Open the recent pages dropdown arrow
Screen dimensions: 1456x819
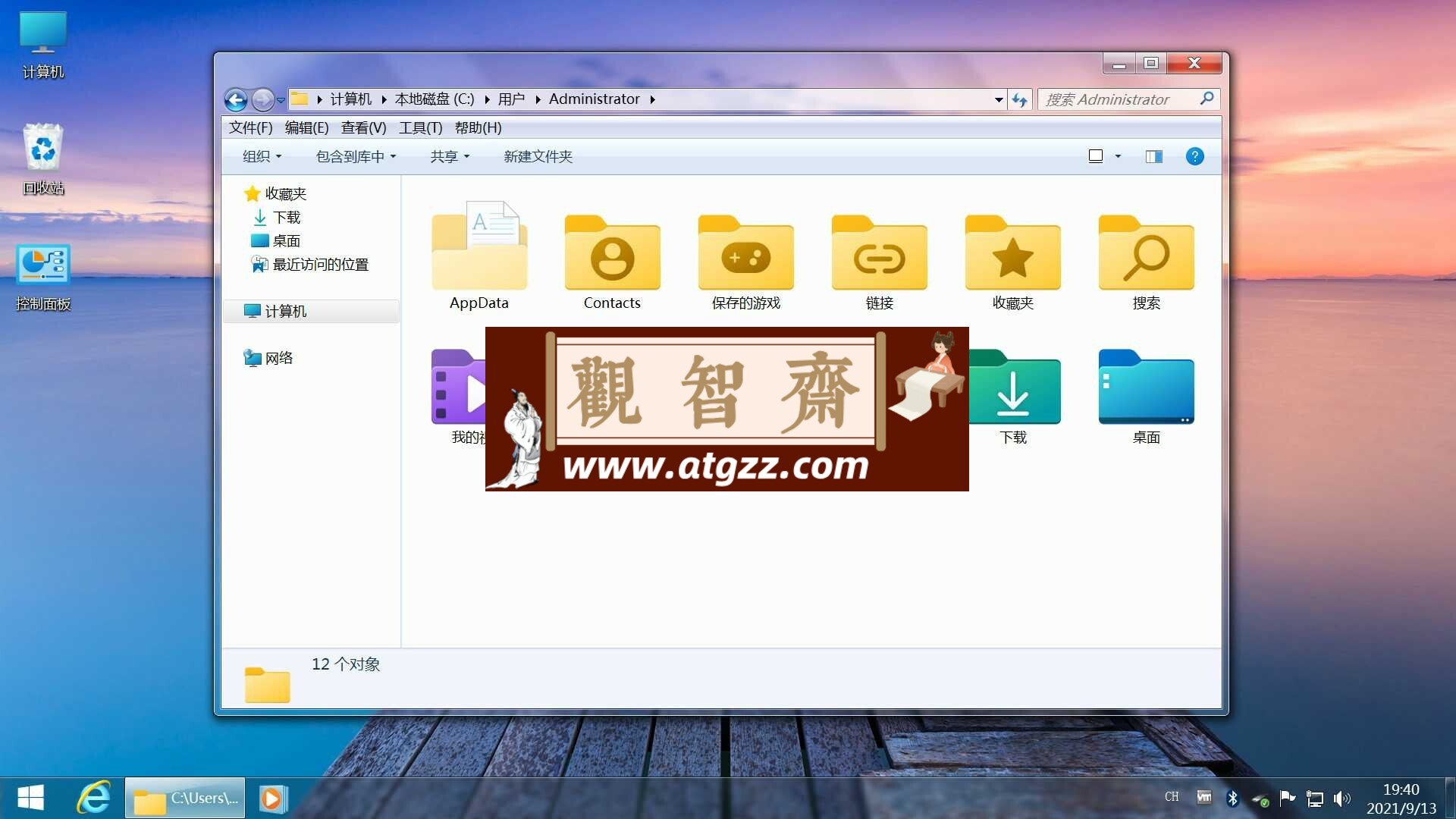(281, 99)
